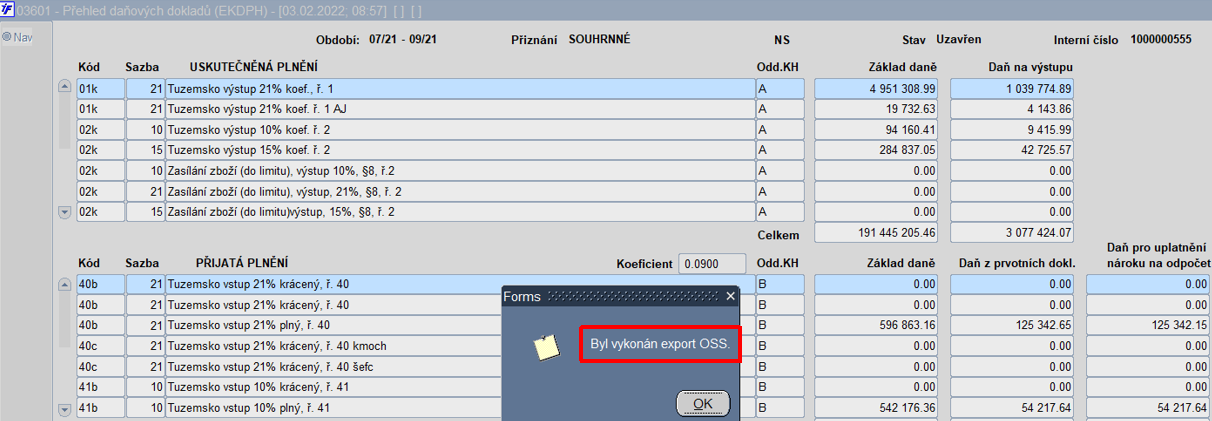Click the tax base value 542 176.36
The width and height of the screenshot is (1212, 421).
877,408
